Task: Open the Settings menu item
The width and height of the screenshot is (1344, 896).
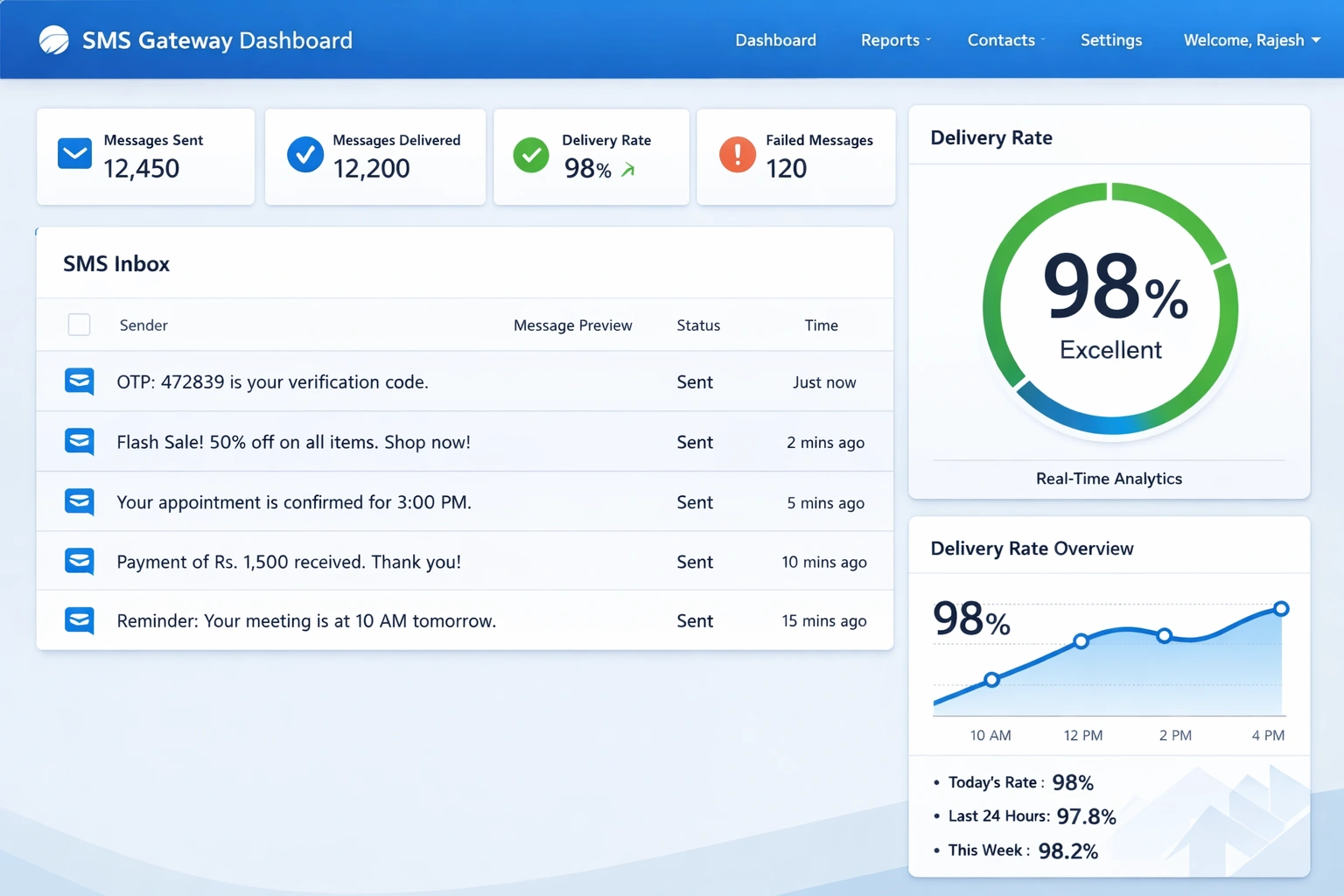Action: [1110, 39]
